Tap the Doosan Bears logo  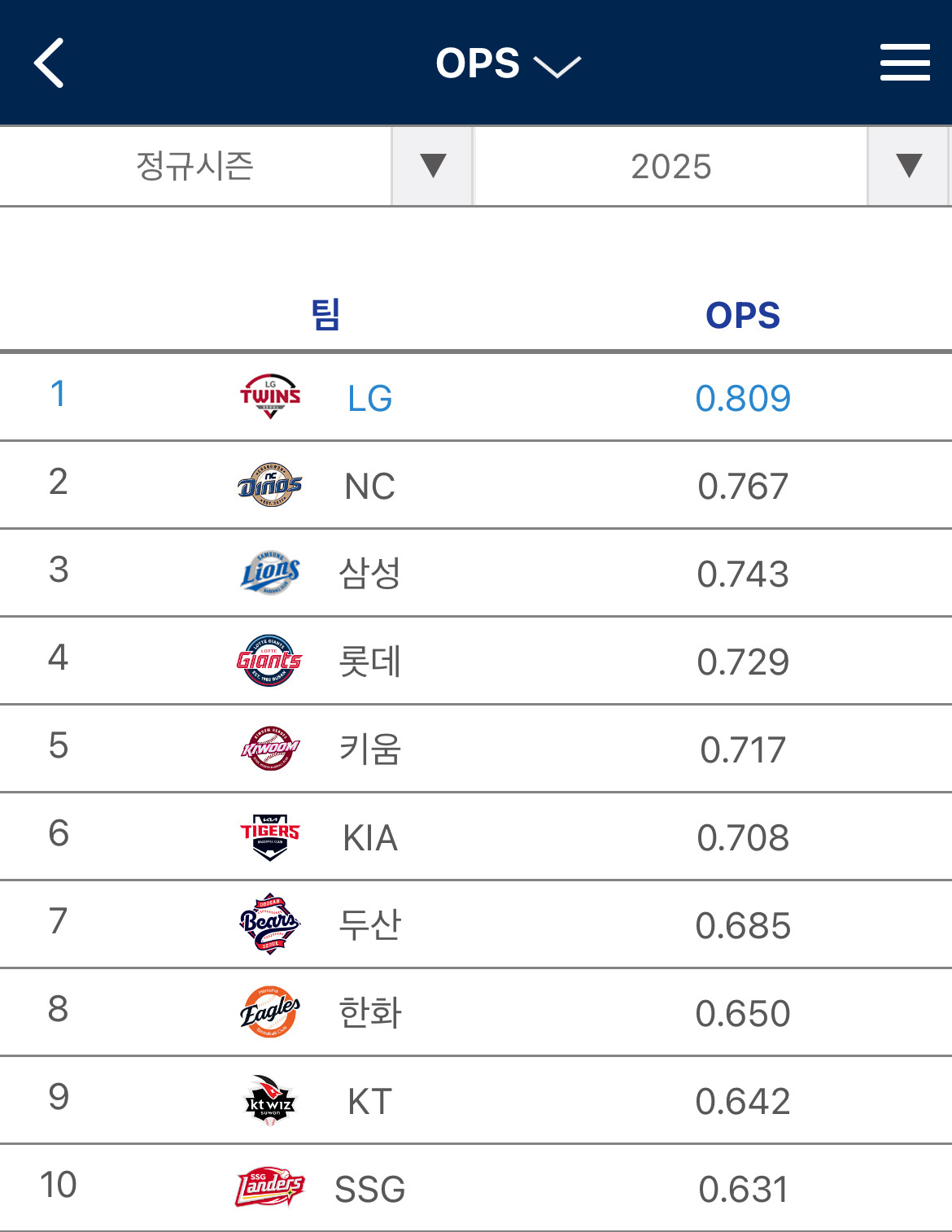tap(270, 924)
